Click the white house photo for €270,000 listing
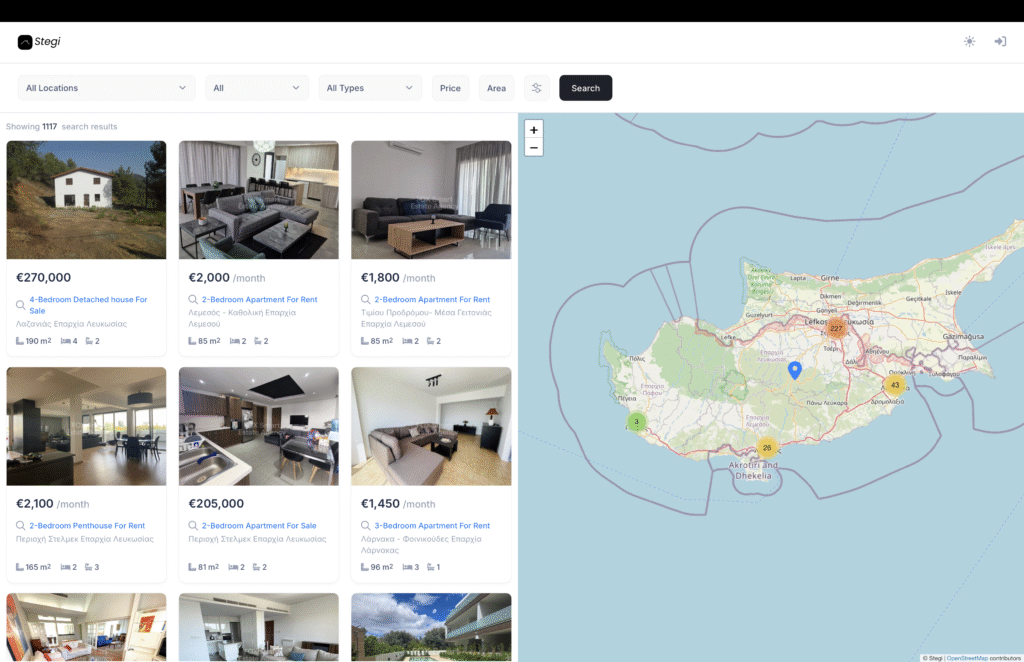Viewport: 1024px width, 662px height. (86, 200)
